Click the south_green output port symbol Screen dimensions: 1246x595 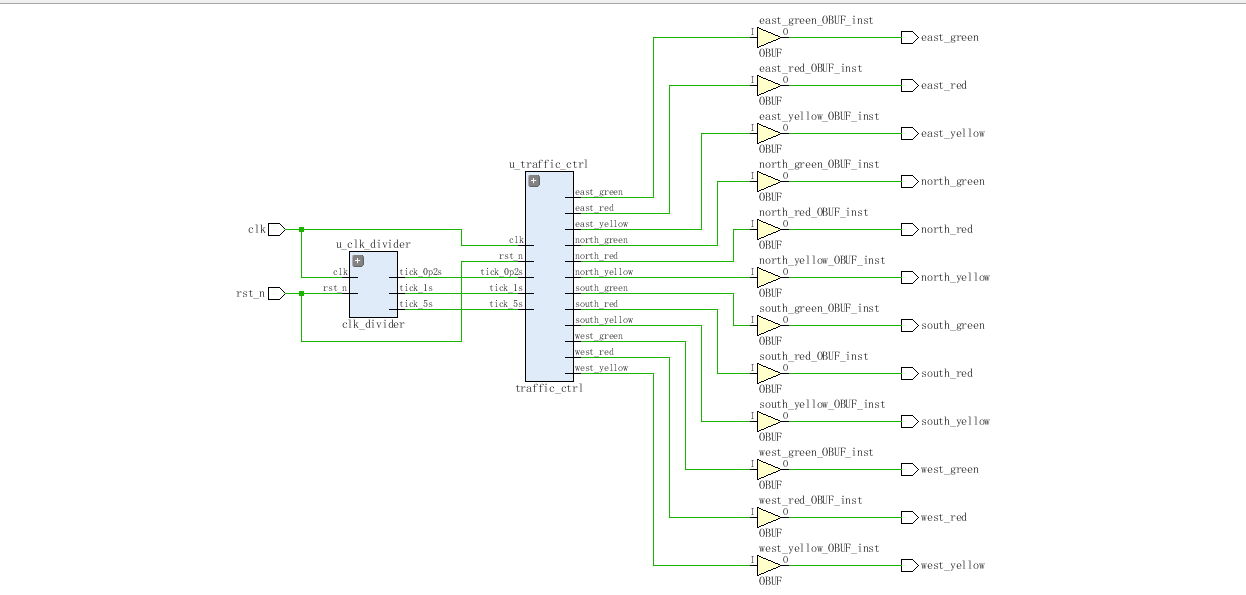(x=909, y=326)
